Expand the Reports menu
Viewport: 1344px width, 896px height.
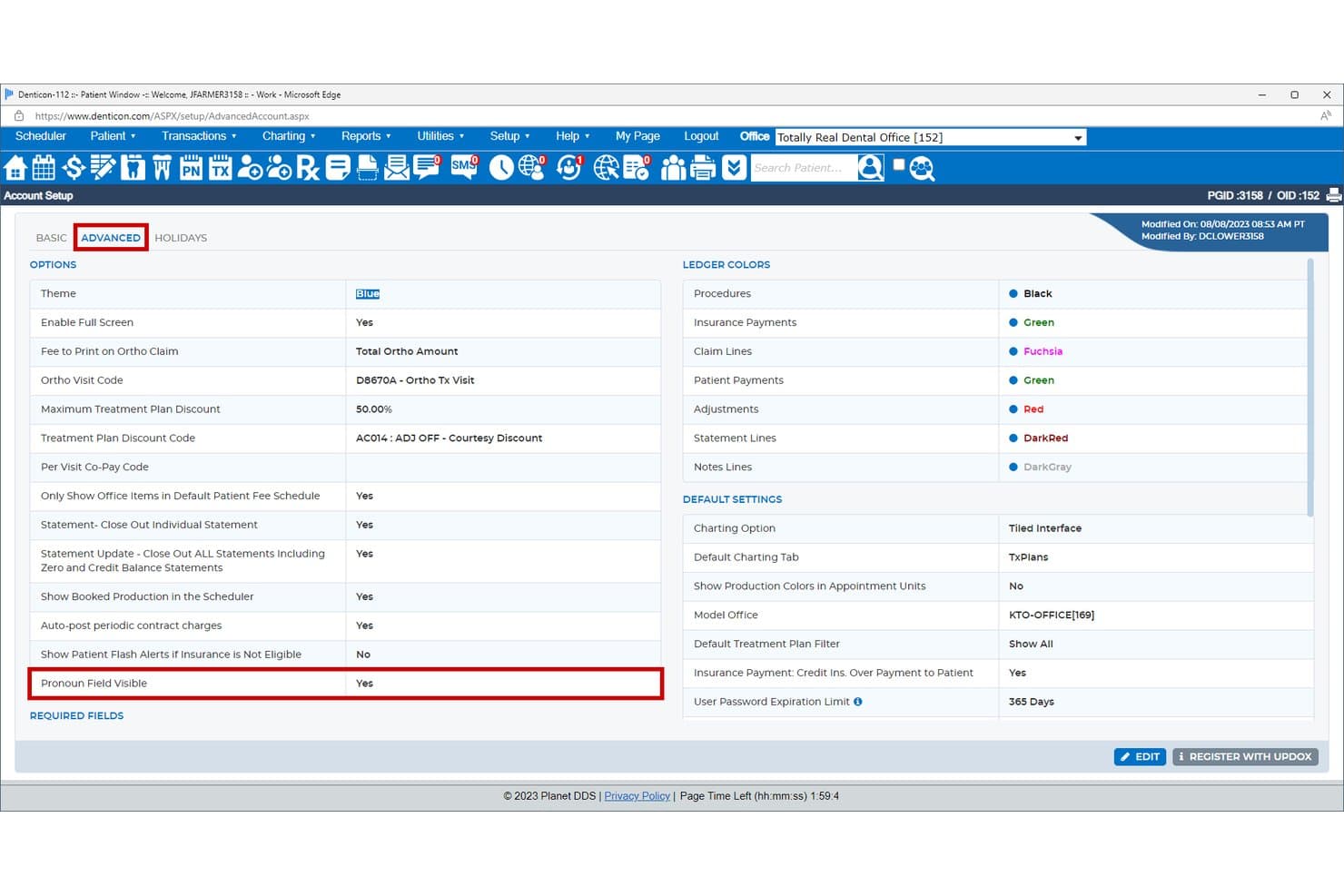click(x=366, y=136)
